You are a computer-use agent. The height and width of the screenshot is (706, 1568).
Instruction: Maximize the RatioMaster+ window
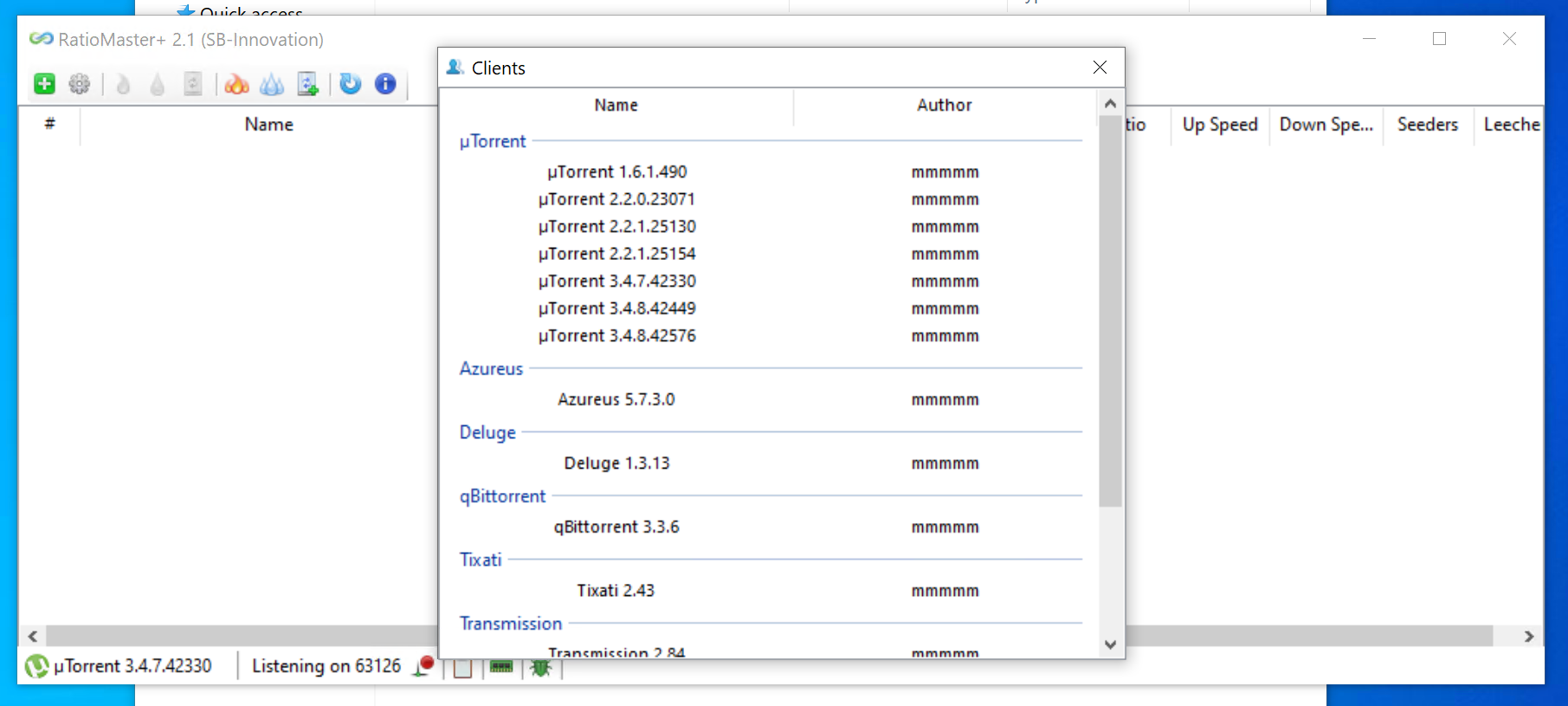click(1439, 39)
